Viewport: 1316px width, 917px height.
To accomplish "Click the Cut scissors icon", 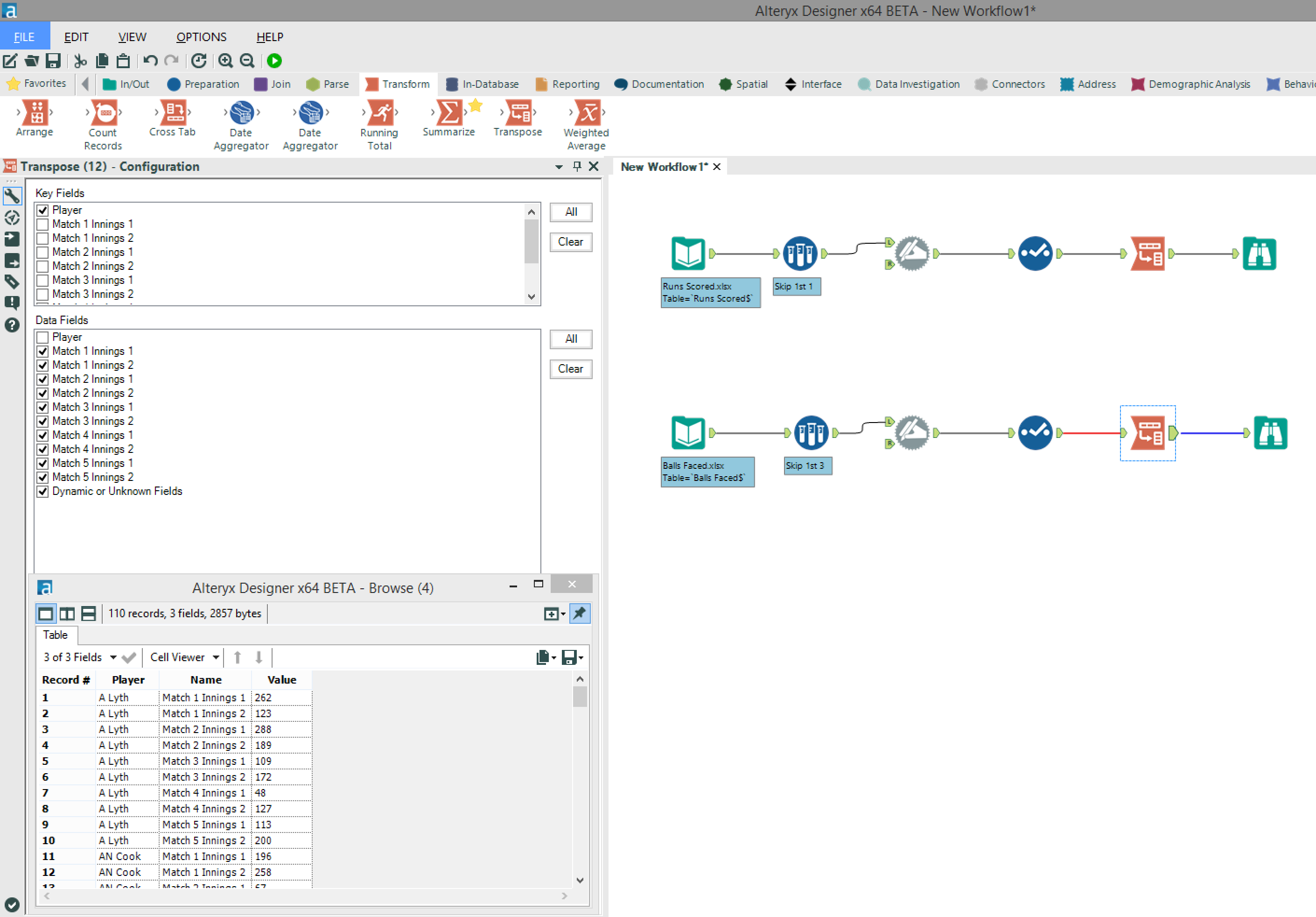I will [80, 60].
